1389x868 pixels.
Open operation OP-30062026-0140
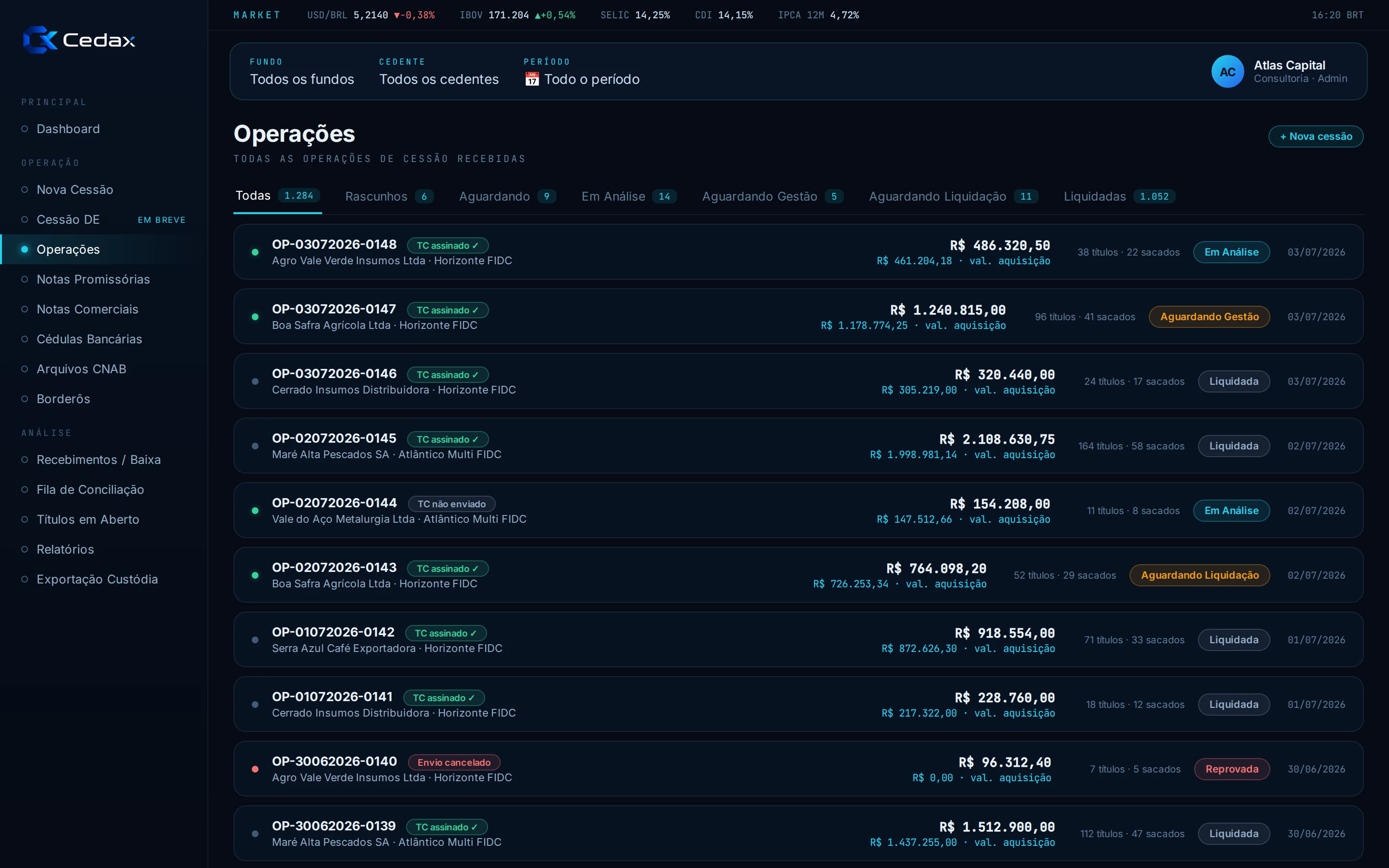(798, 769)
